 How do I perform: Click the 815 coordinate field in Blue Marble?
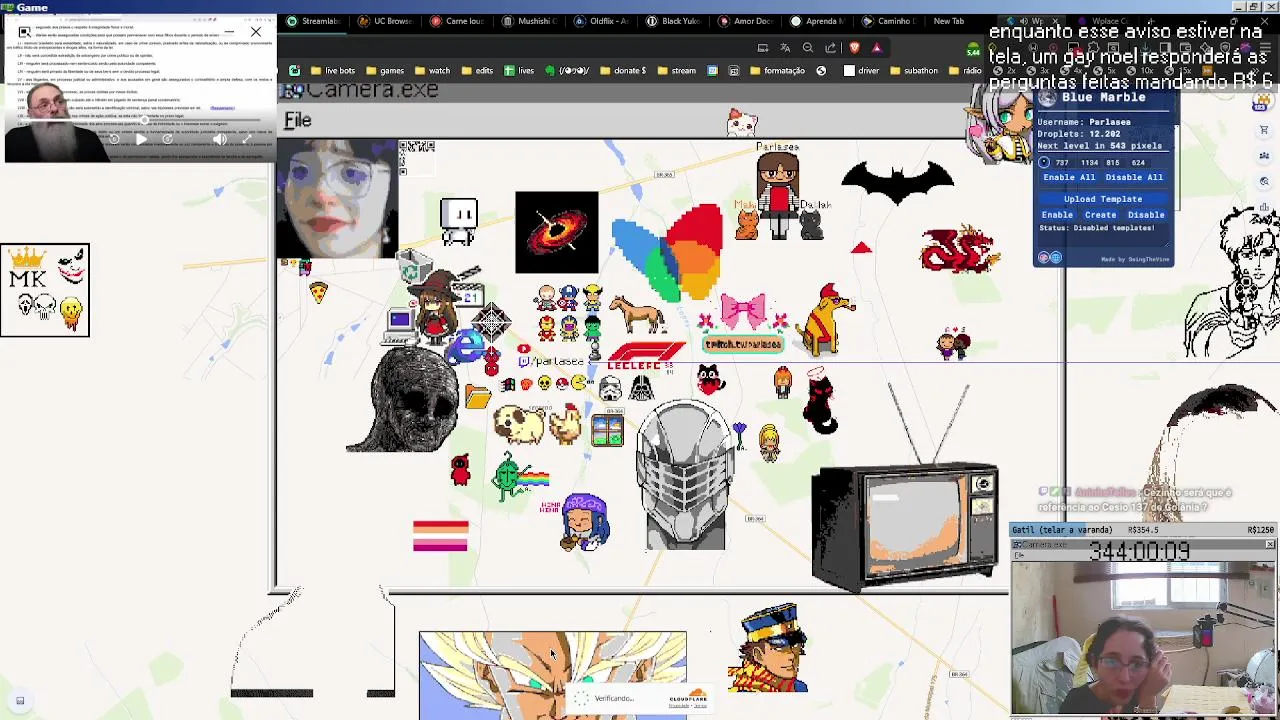tap(1113, 162)
